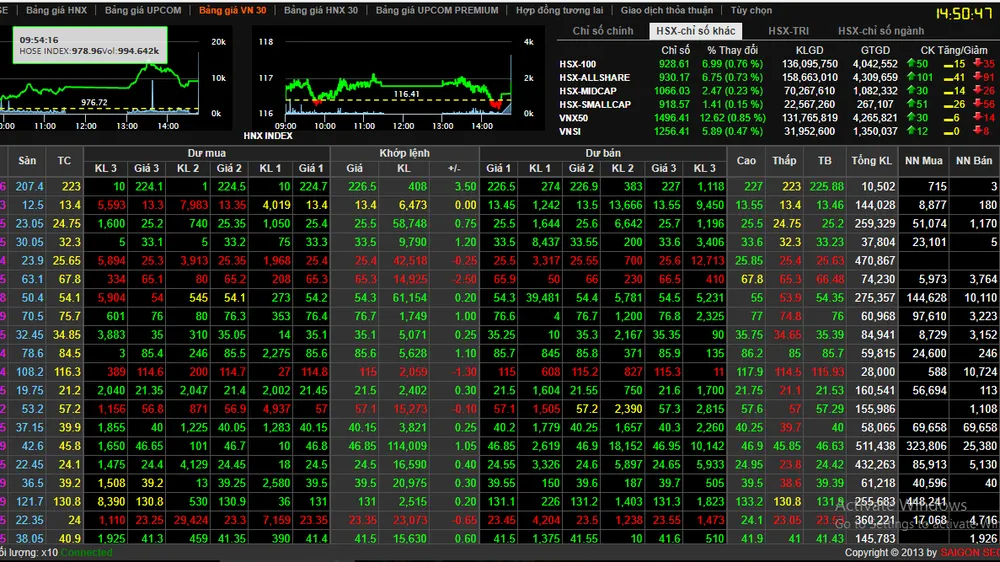
Task: Open Bảng giá UPCOM PREMIUM tab
Action: click(x=437, y=10)
